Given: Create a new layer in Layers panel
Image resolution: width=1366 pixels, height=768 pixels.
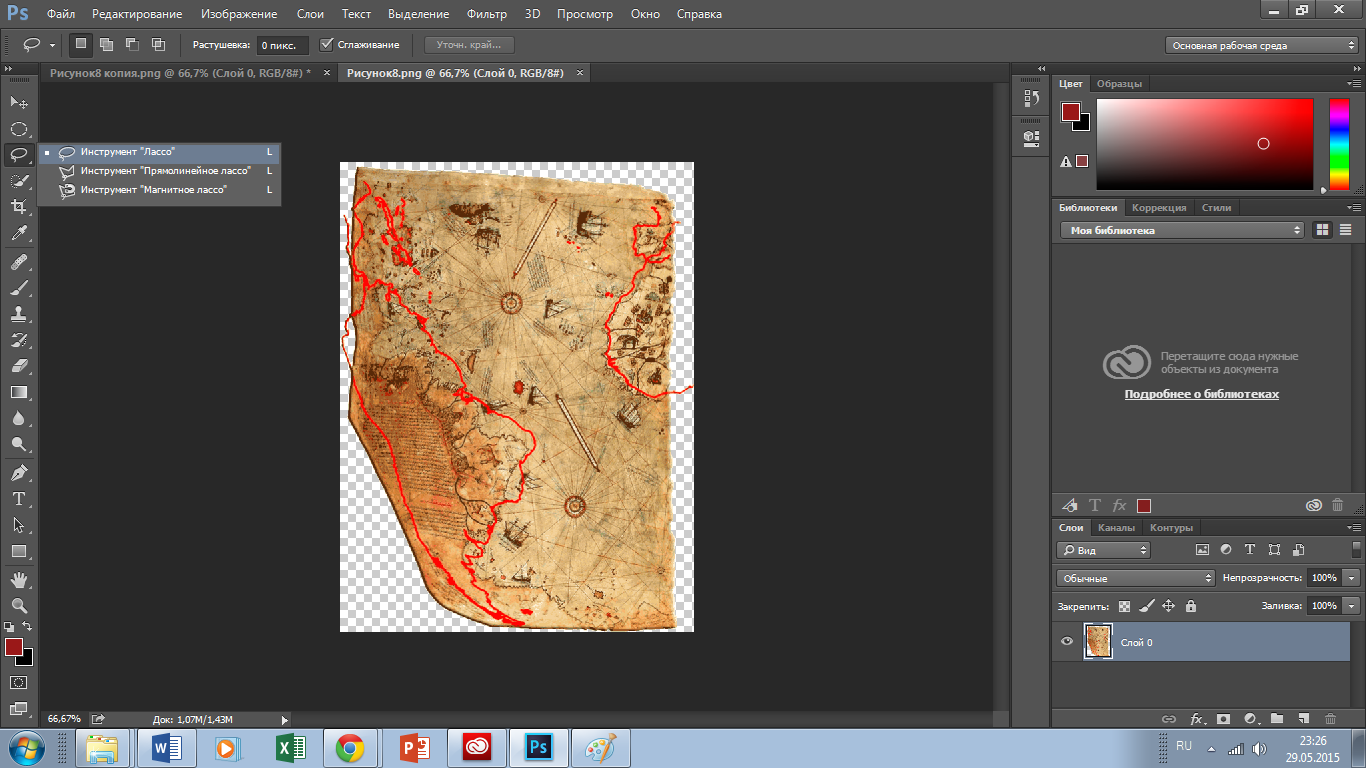Looking at the screenshot, I should [x=1303, y=719].
